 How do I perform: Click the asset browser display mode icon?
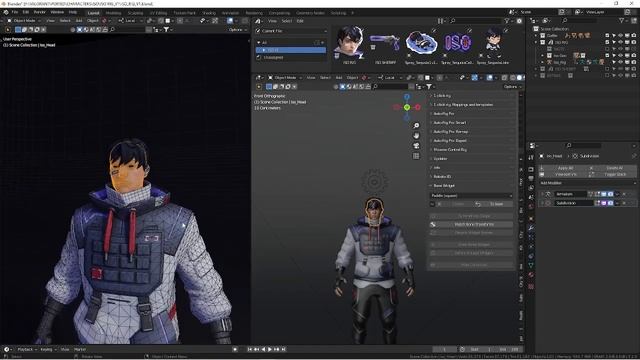440,21
